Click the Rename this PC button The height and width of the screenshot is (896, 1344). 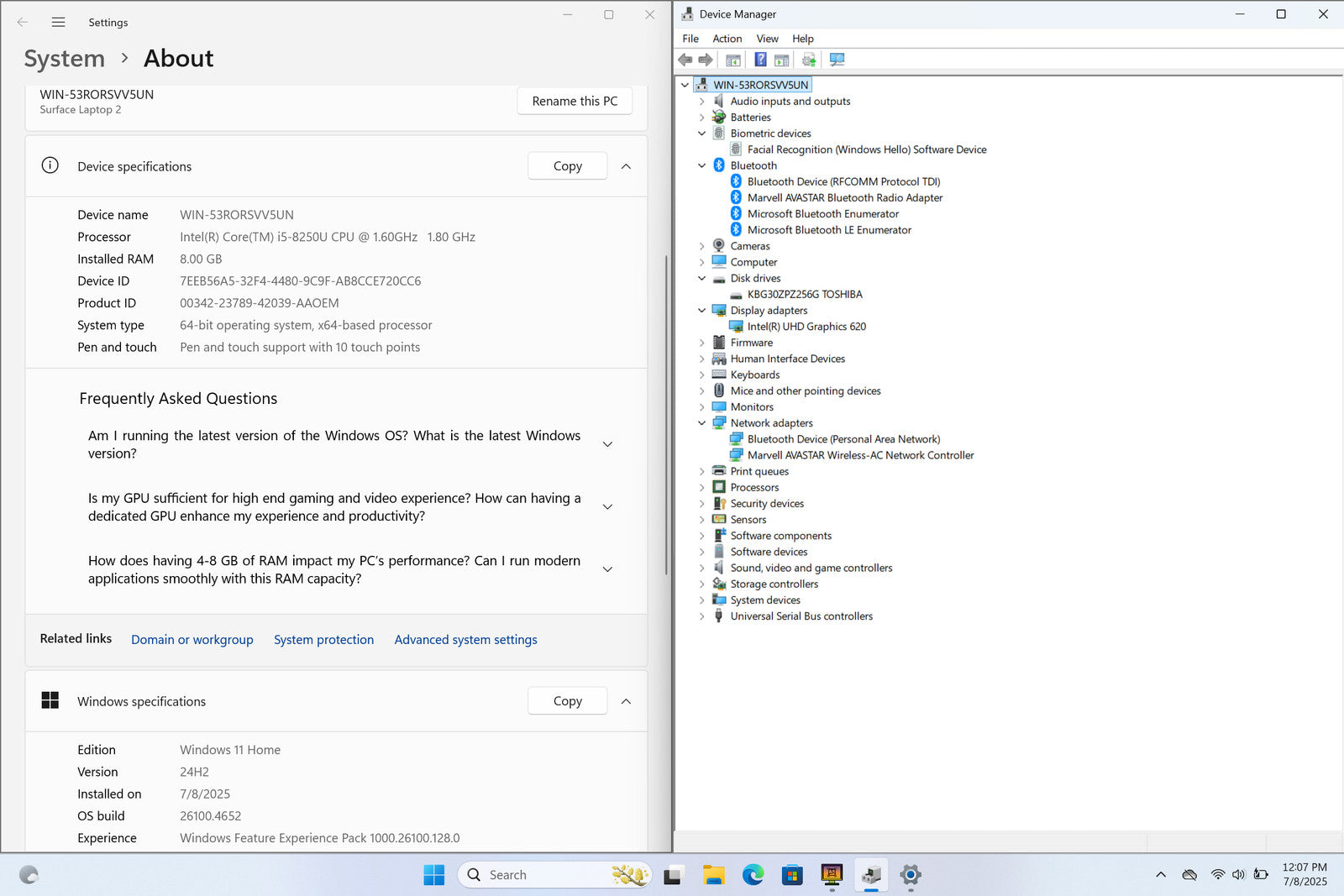575,101
